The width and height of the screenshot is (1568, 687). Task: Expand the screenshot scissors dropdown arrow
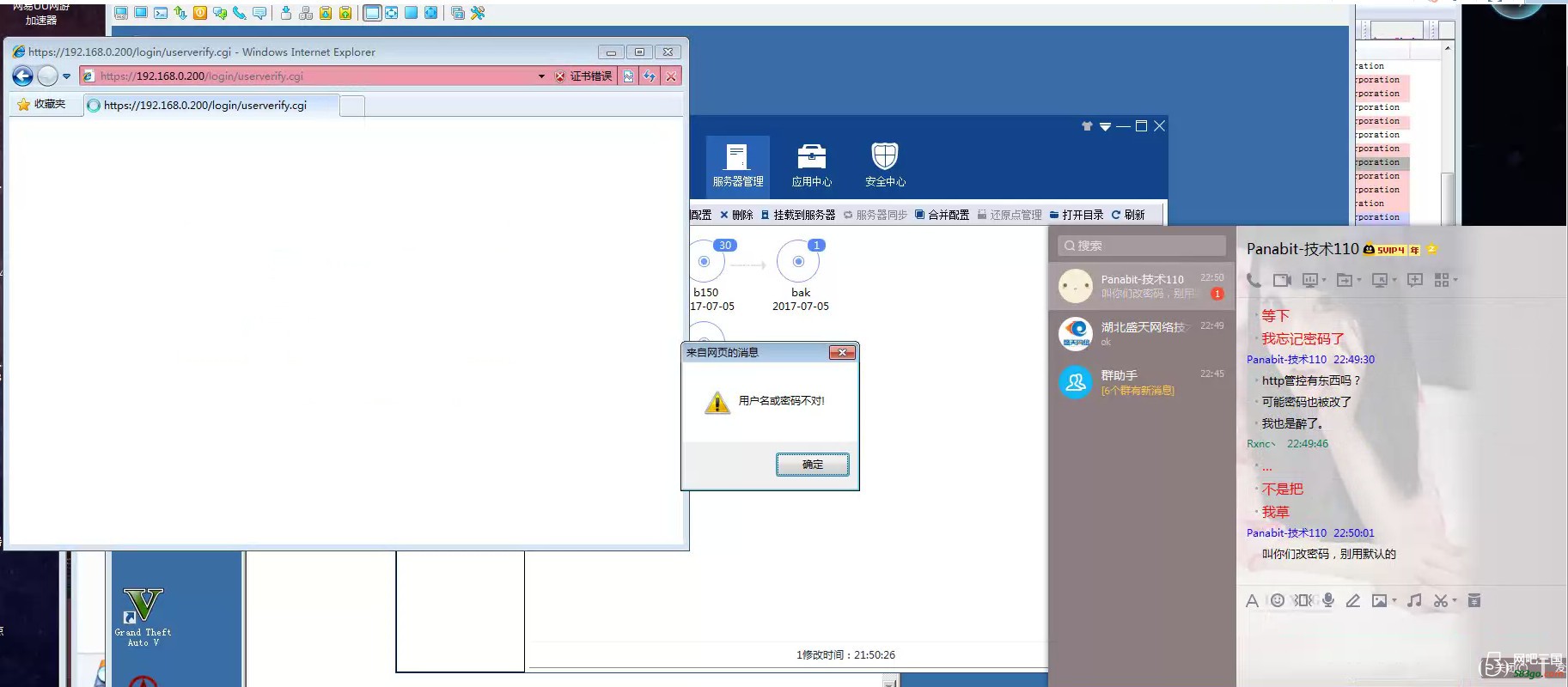point(1455,601)
